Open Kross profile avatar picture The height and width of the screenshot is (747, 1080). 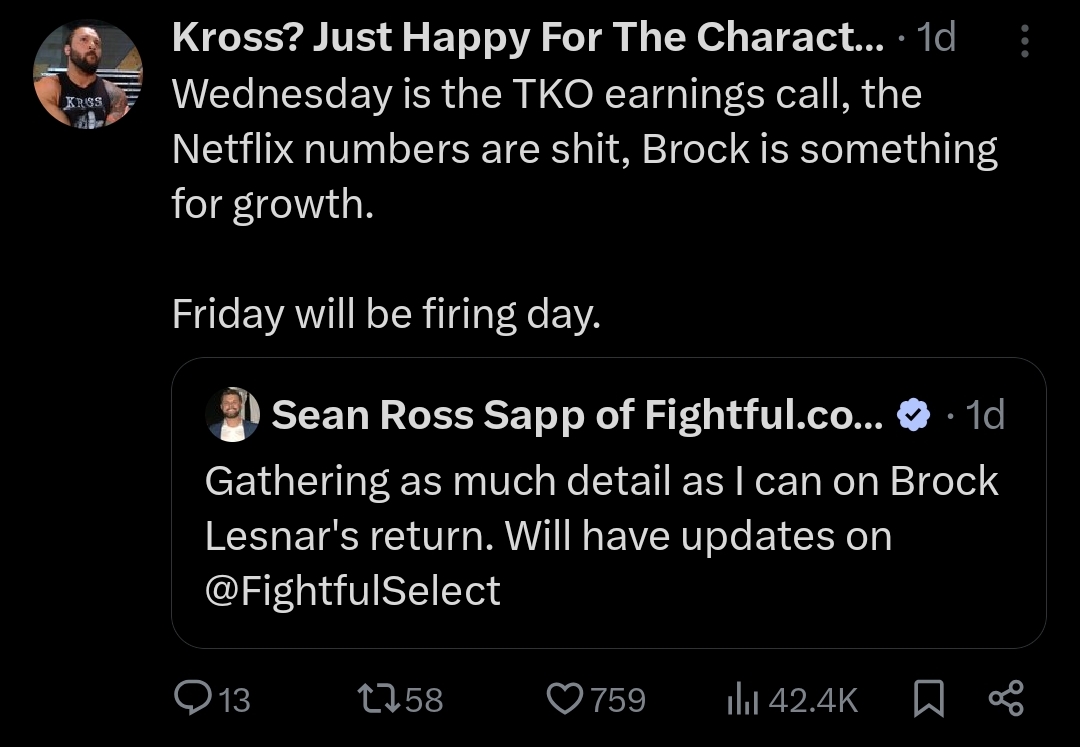point(88,74)
